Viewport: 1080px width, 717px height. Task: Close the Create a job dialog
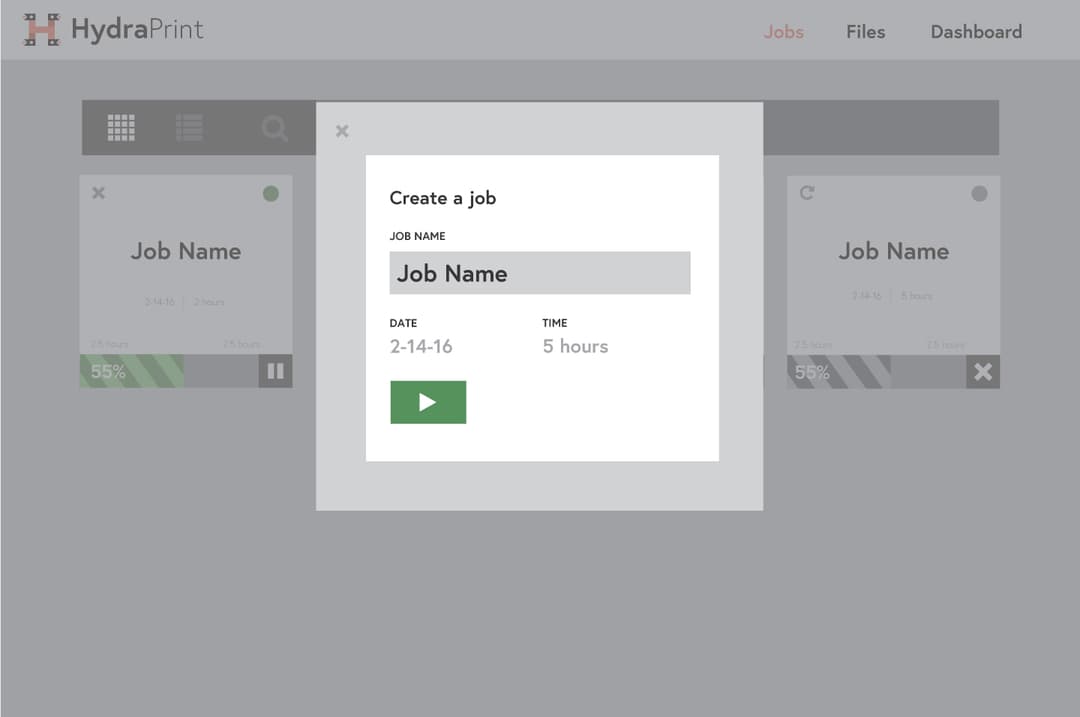(x=342, y=131)
